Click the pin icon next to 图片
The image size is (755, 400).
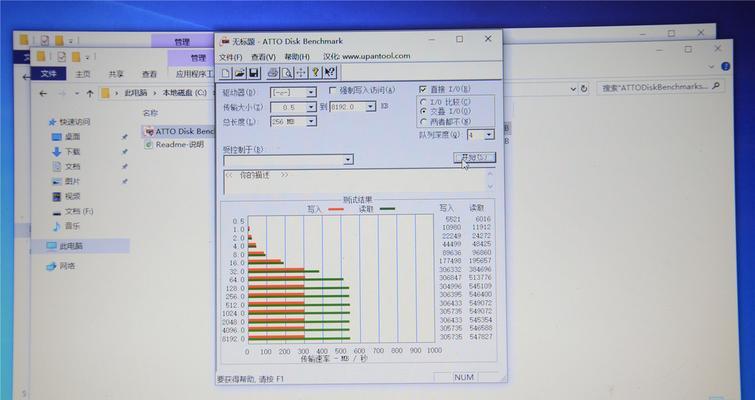pos(125,181)
